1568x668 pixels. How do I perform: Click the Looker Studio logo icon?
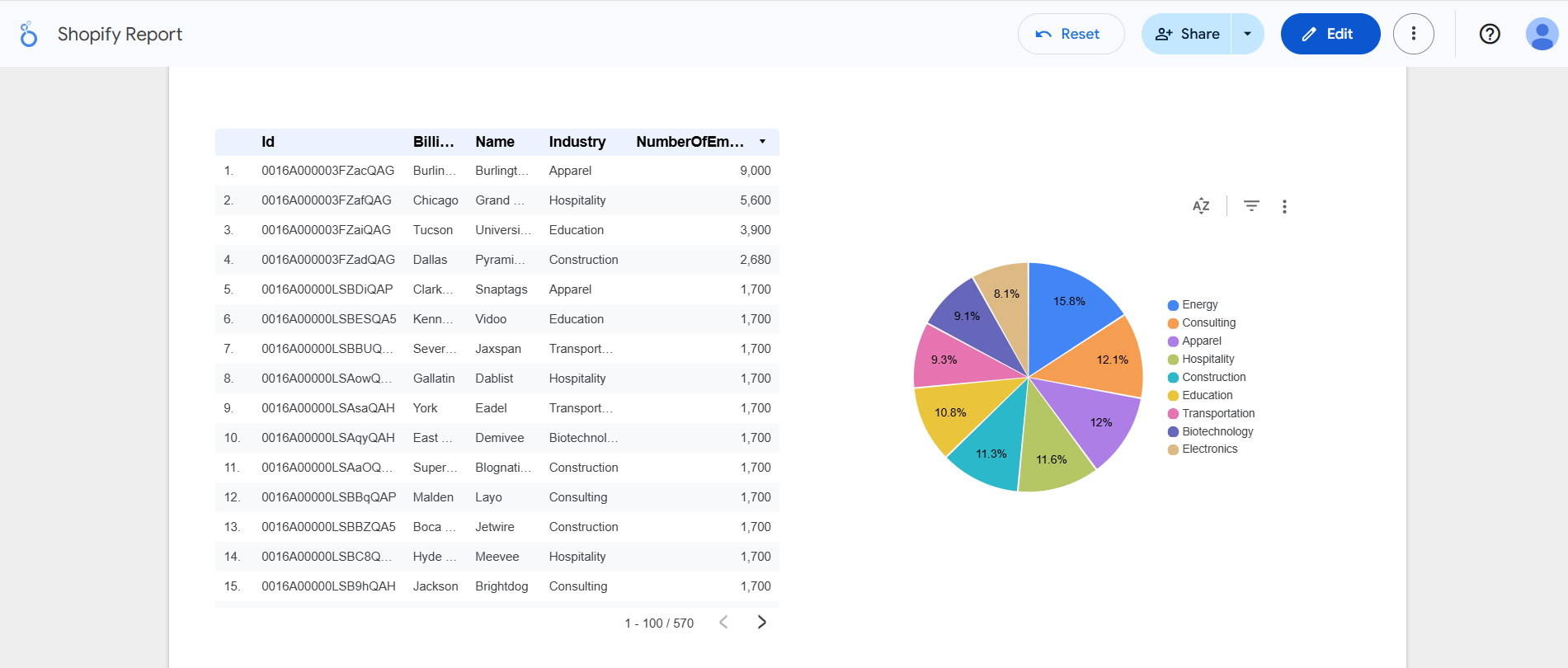pyautogui.click(x=29, y=34)
